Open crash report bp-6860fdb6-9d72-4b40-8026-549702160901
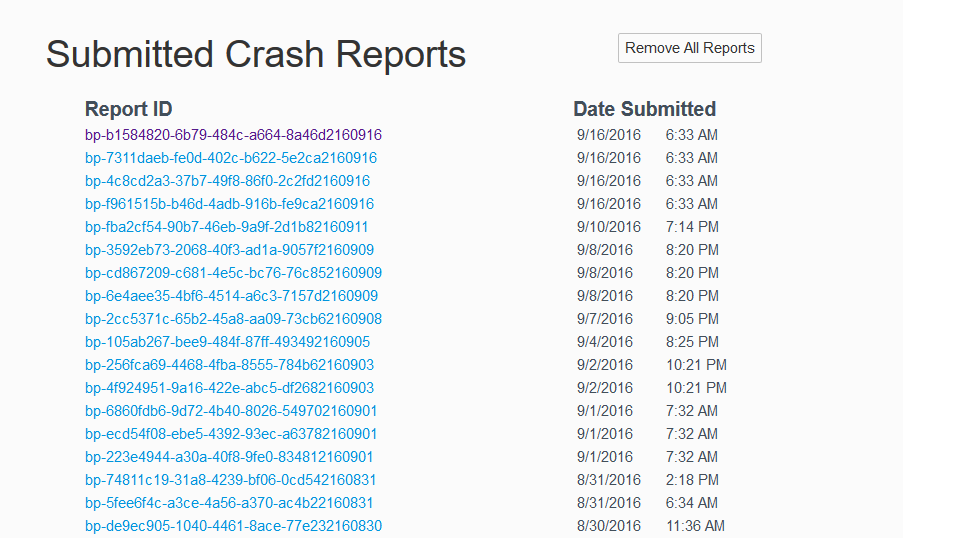 (x=231, y=411)
